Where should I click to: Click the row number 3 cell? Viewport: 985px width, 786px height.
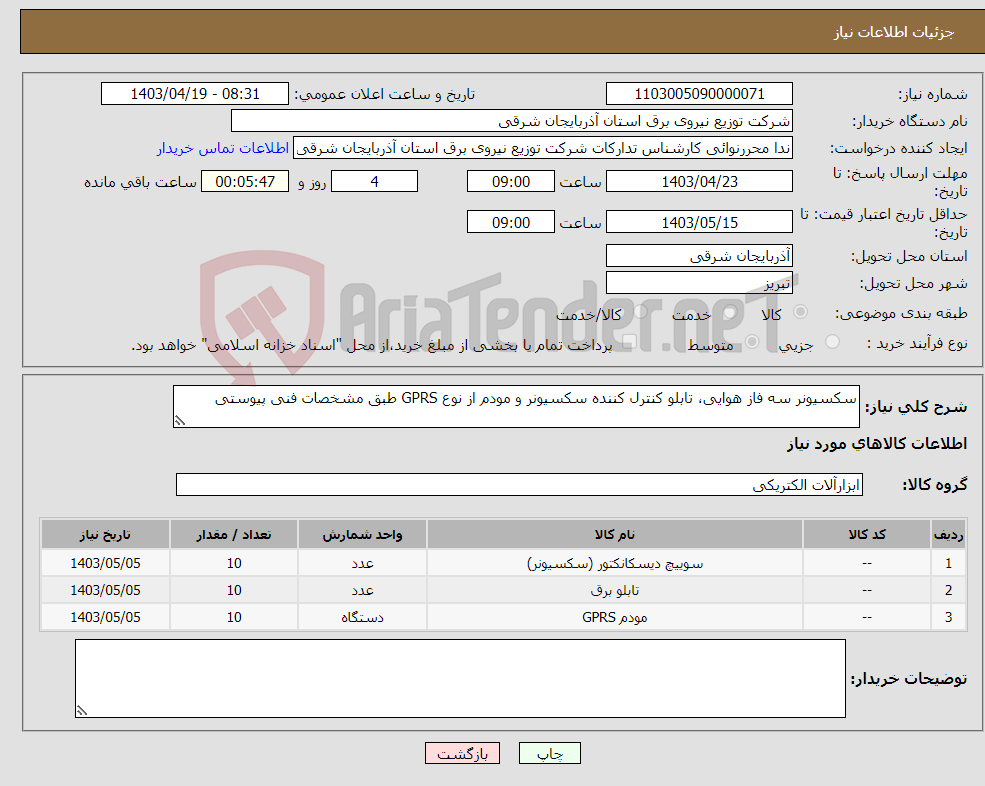tap(949, 618)
